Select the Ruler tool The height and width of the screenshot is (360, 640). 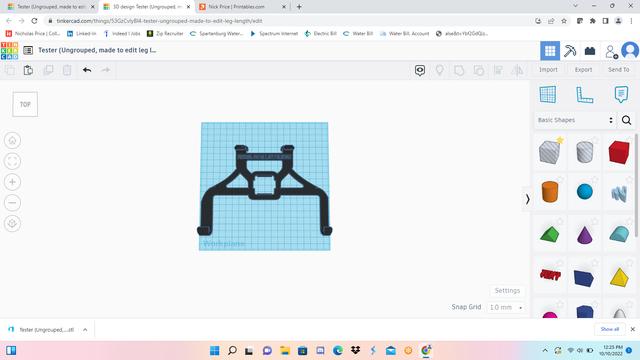584,94
